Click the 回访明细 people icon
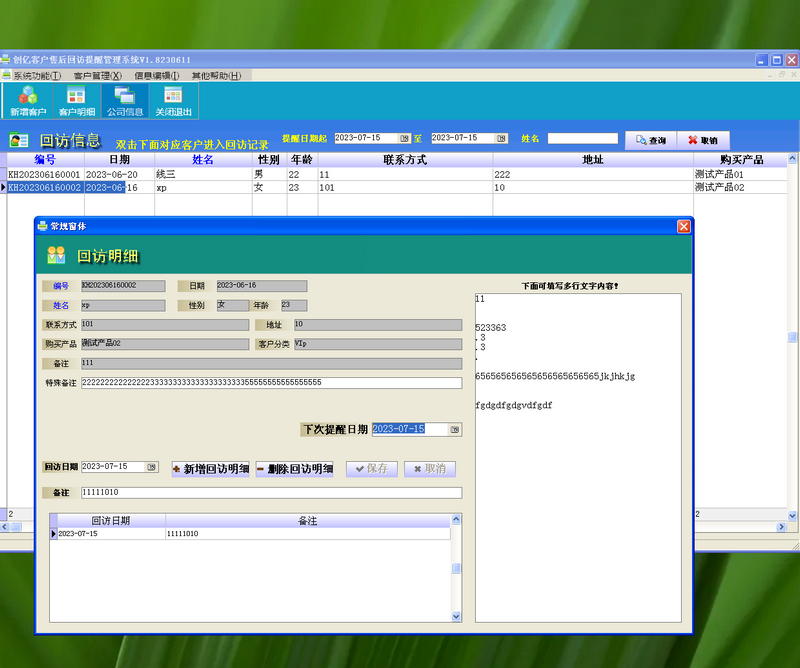 (x=56, y=255)
